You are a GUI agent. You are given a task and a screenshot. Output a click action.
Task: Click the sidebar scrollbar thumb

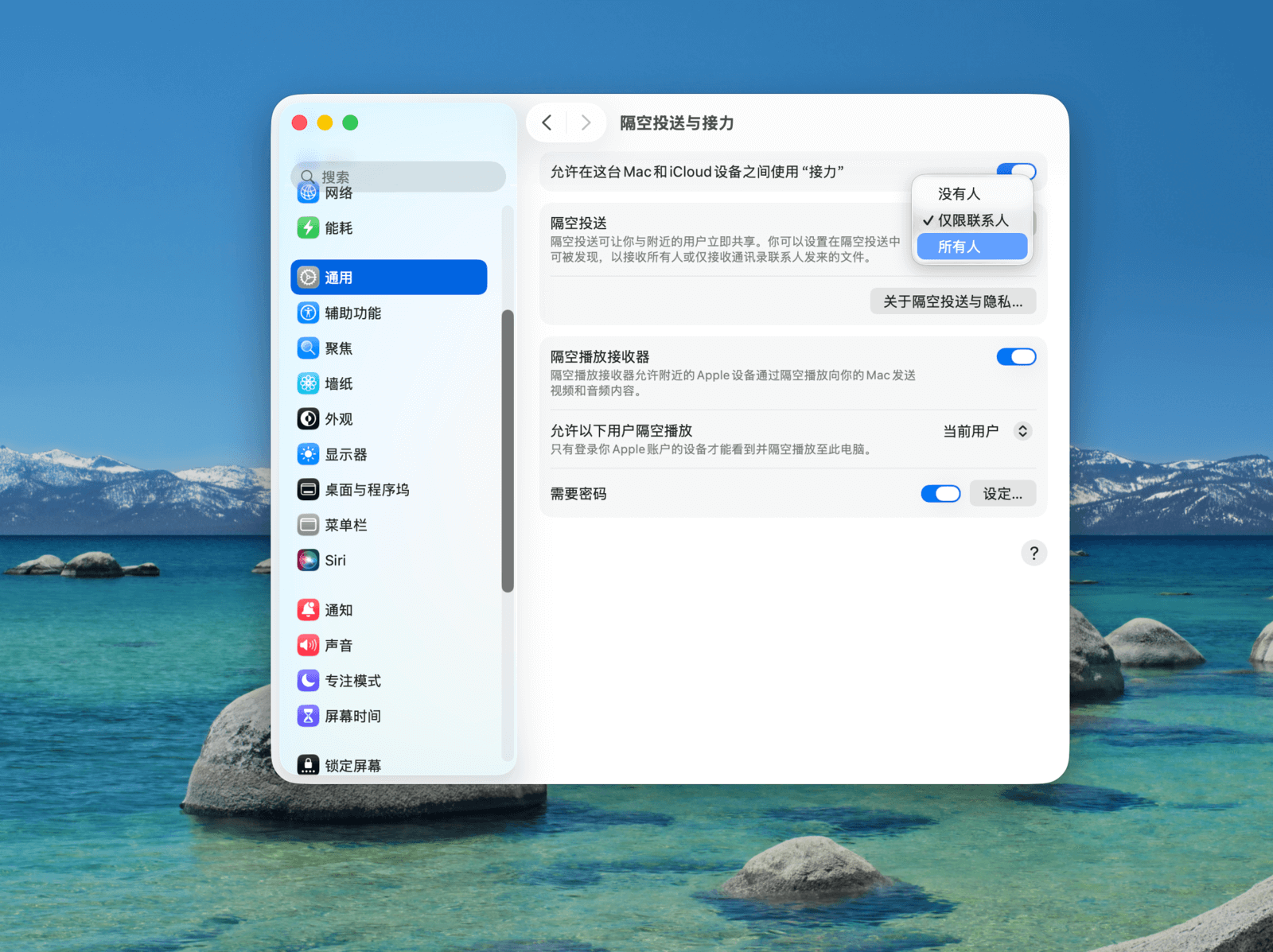pyautogui.click(x=508, y=451)
